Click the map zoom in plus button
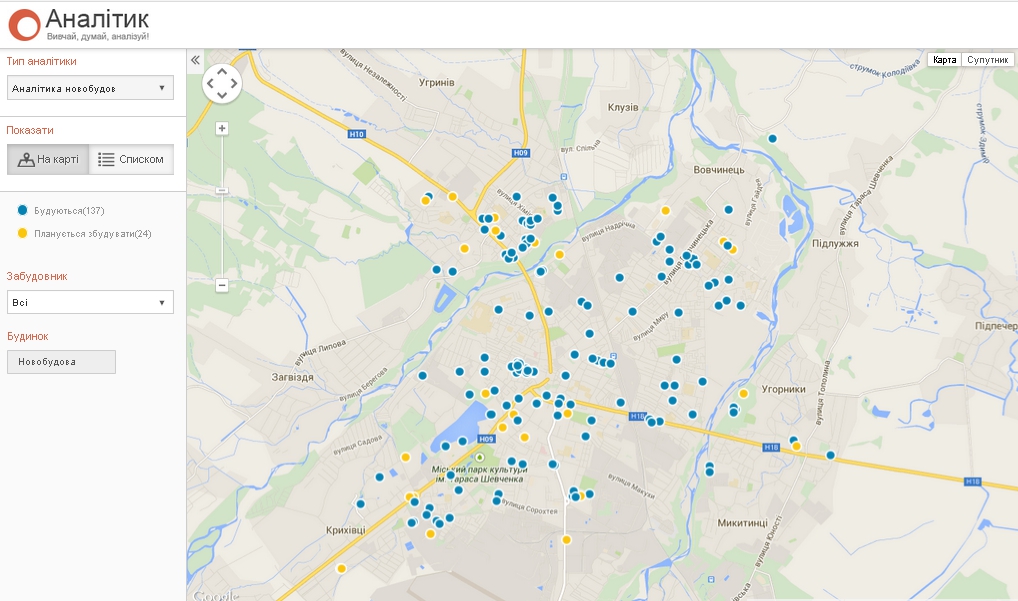 [x=222, y=128]
